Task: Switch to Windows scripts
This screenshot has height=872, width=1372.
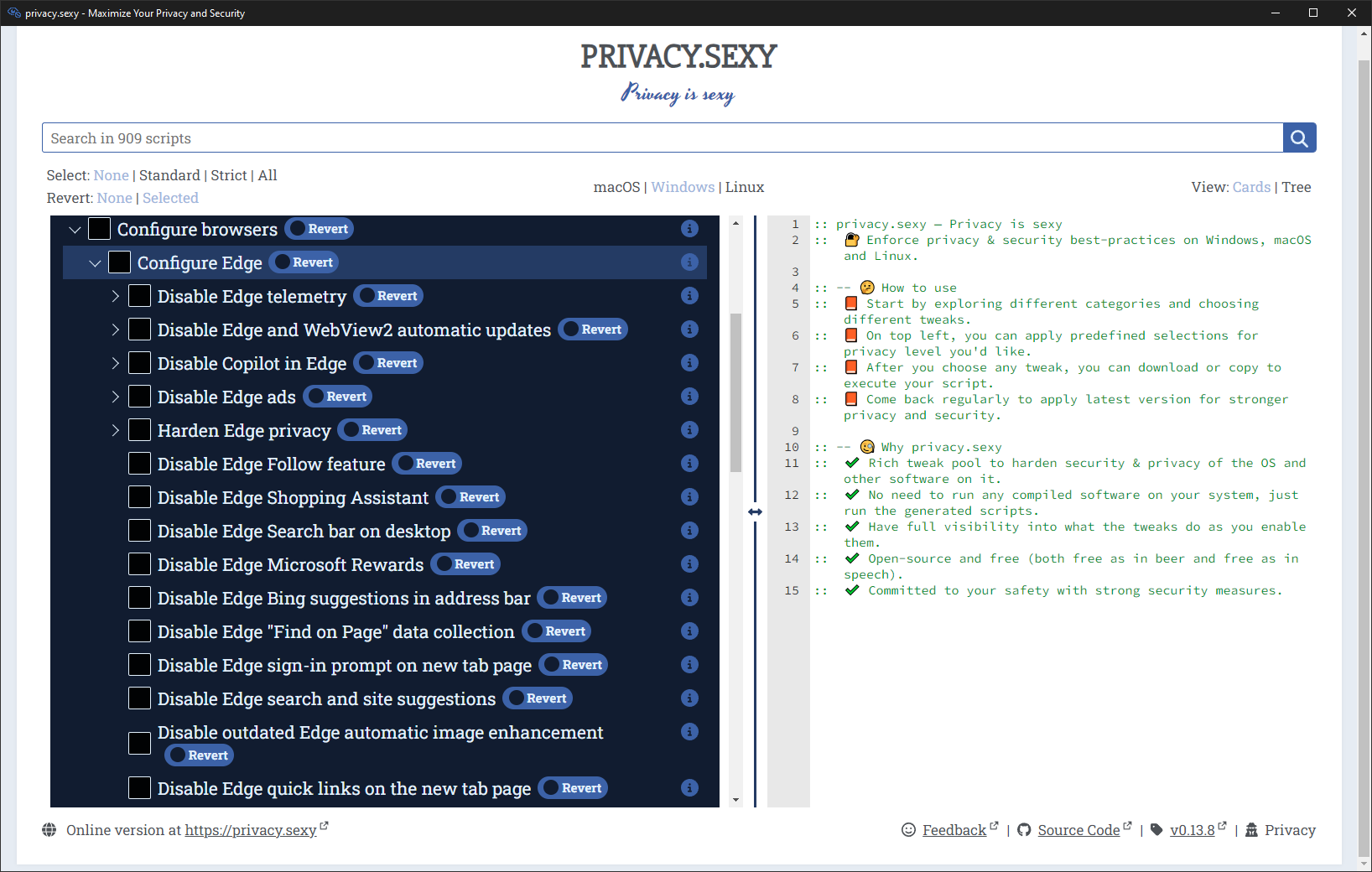Action: click(683, 187)
